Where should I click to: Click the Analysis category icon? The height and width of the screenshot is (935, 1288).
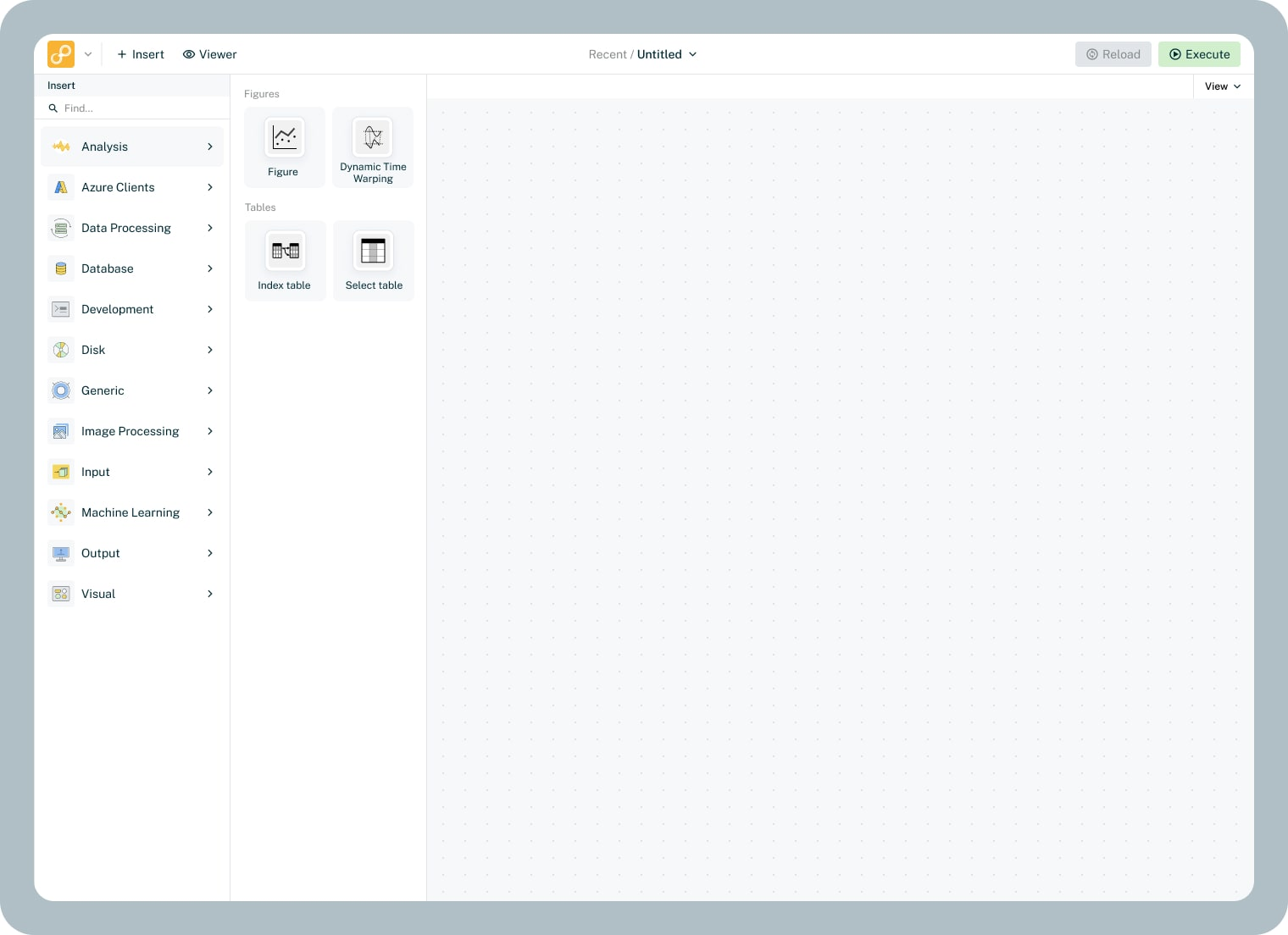(x=61, y=147)
